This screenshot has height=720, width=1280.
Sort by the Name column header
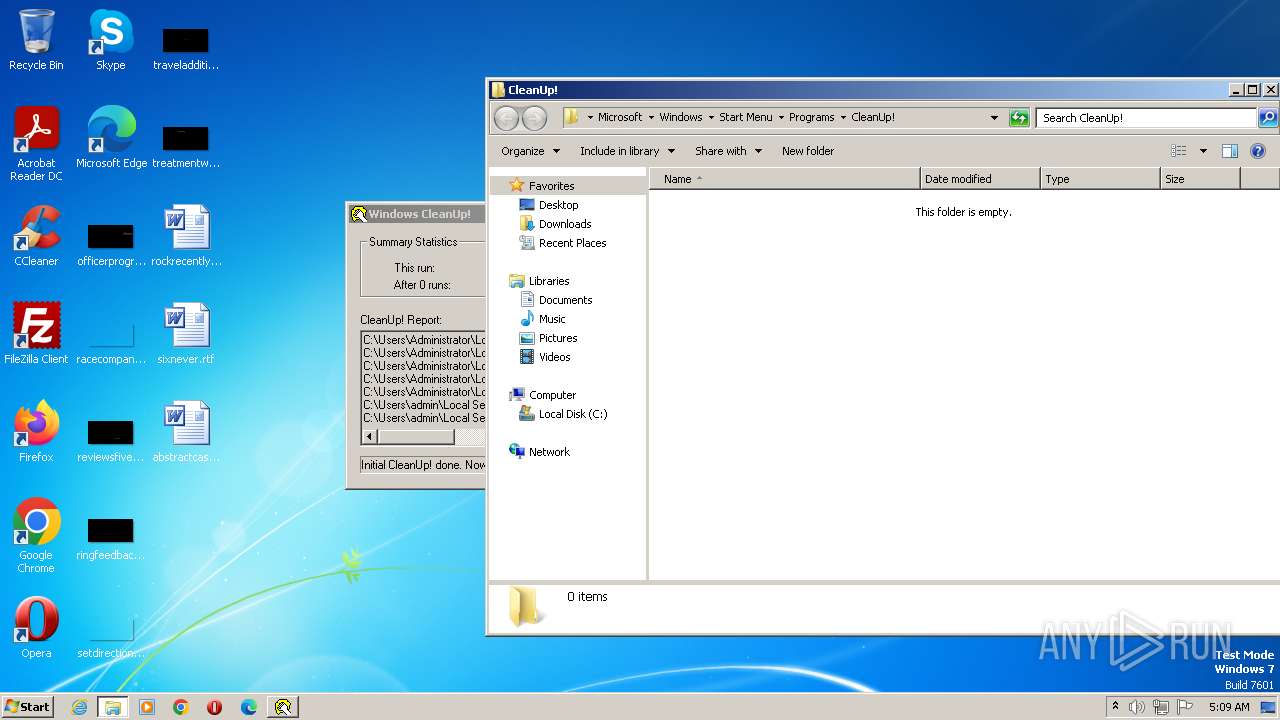tap(785, 179)
